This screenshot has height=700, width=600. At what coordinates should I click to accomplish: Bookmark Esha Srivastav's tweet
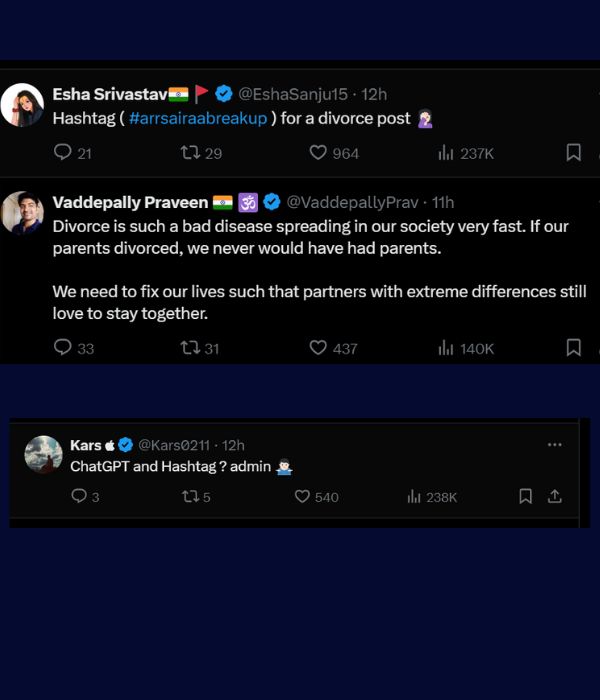(x=574, y=153)
